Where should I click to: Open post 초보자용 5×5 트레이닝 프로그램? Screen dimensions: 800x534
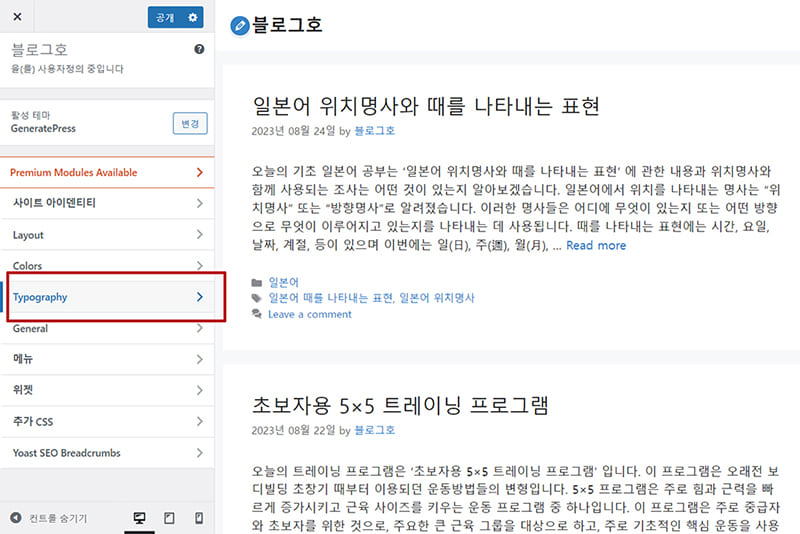pos(400,405)
